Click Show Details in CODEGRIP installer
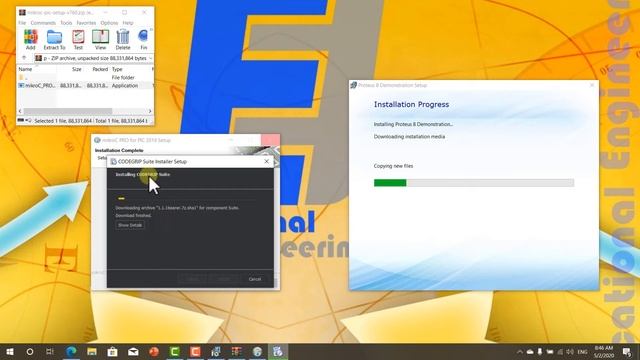640x360 pixels. pyautogui.click(x=130, y=225)
